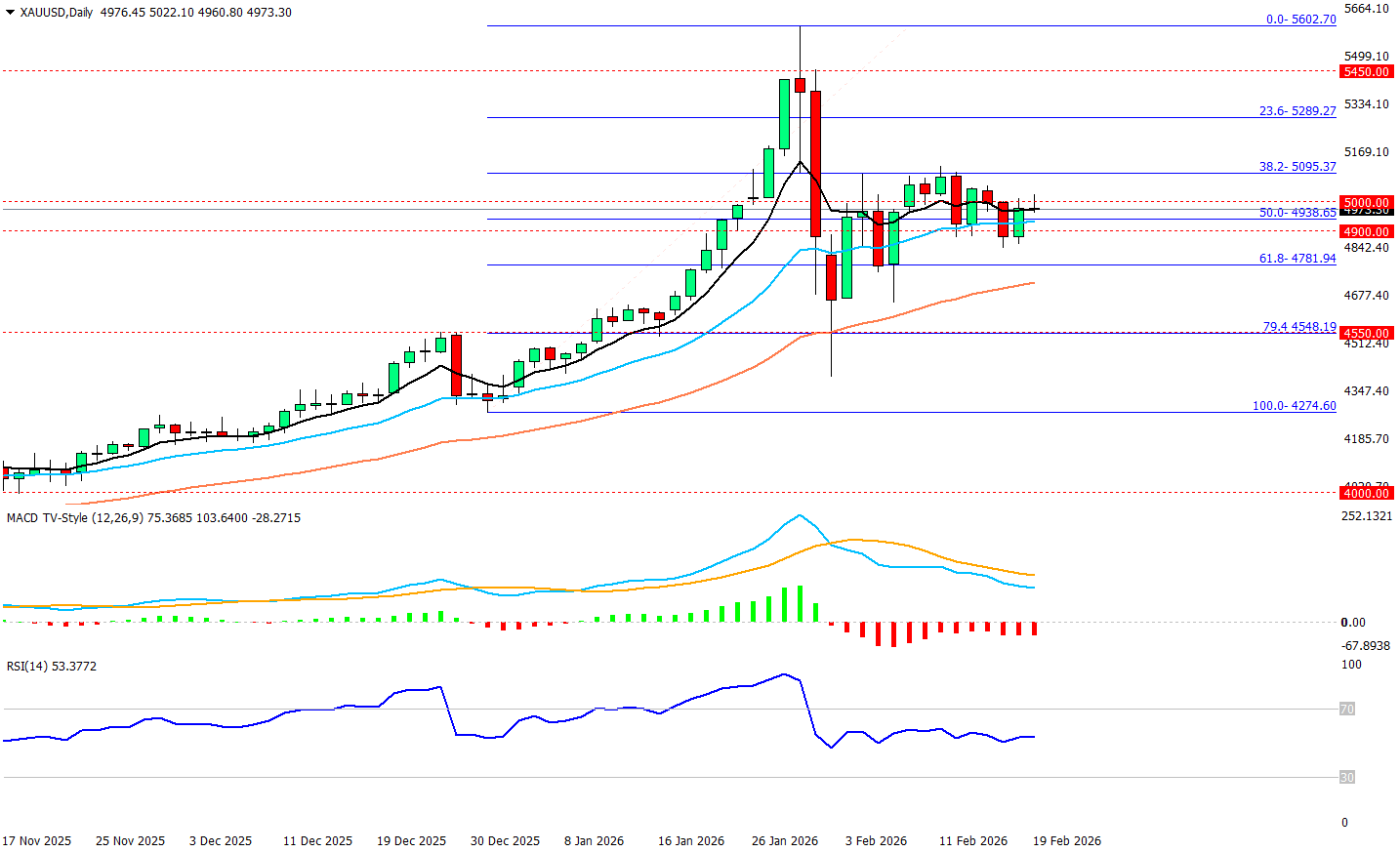This screenshot has height=853, width=1400.
Task: Click the 26 Jan 2026 date on time axis
Action: coord(785,841)
